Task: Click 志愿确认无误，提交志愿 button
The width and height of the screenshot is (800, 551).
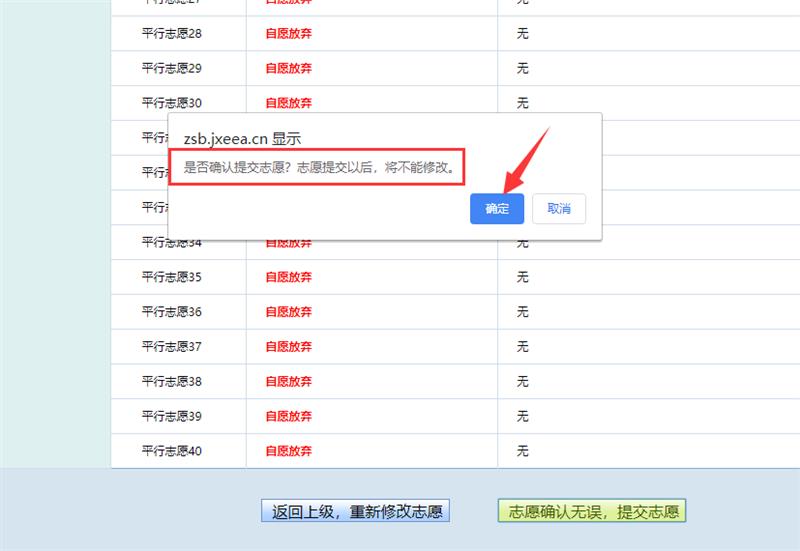Action: pyautogui.click(x=592, y=511)
